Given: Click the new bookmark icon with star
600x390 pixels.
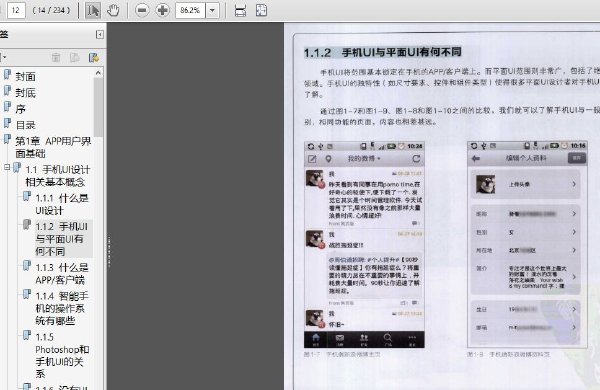Looking at the screenshot, I should (x=94, y=58).
